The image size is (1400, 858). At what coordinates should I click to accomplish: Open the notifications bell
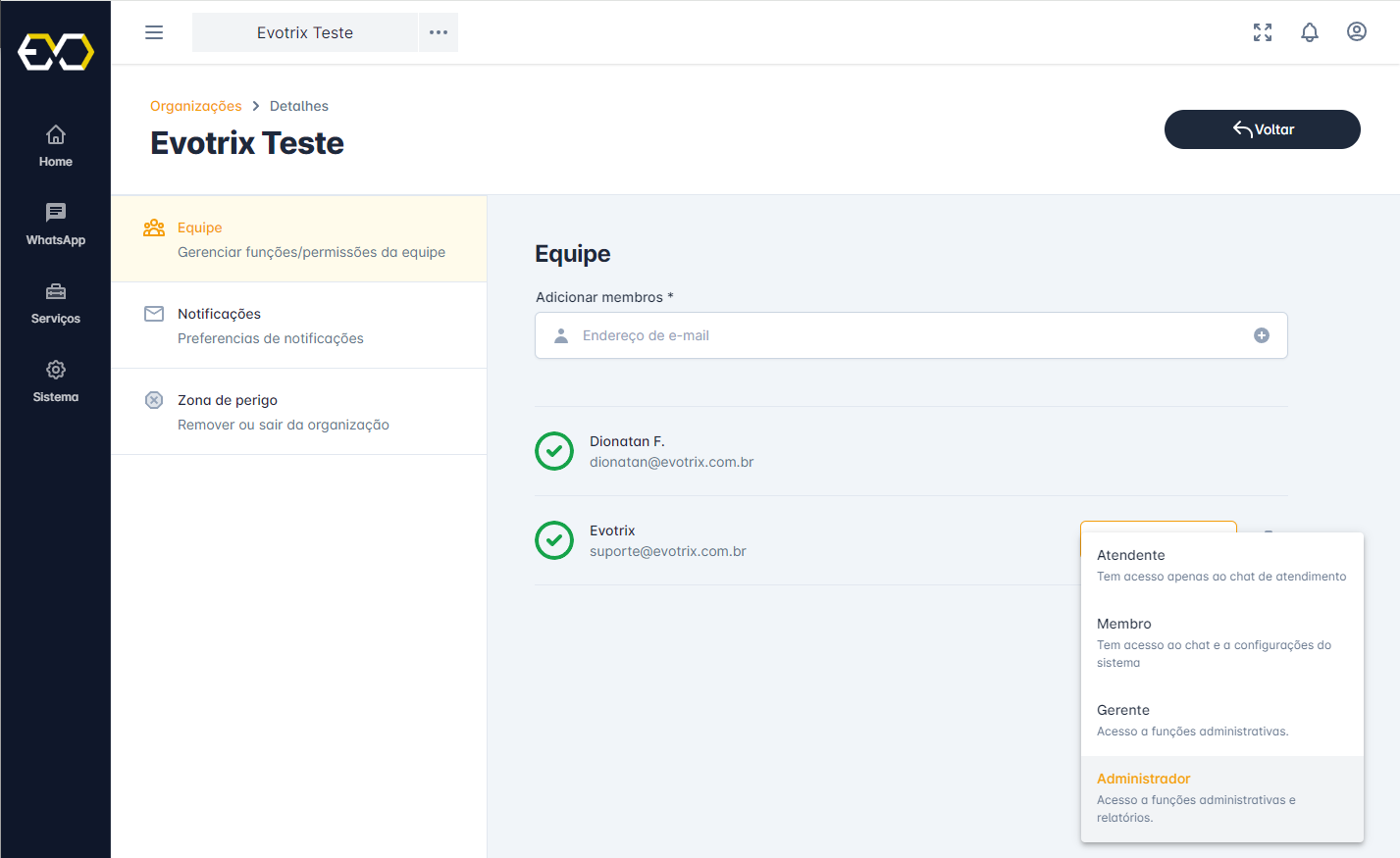[1310, 32]
